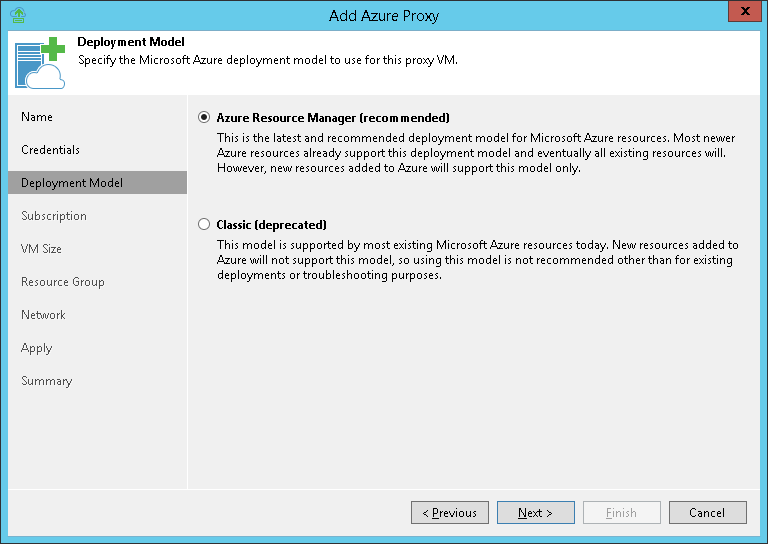
Task: Select Azure Resource Manager radio button
Action: [x=205, y=117]
